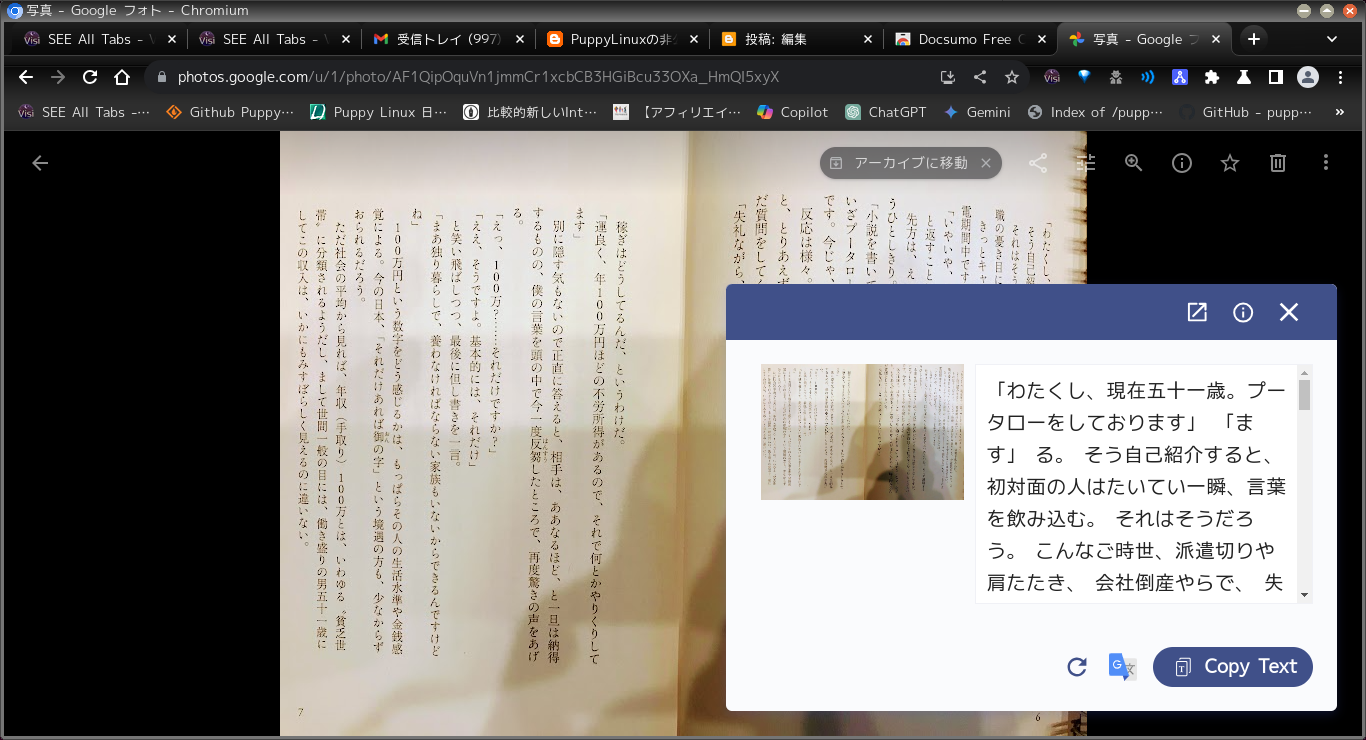Viewport: 1366px width, 740px height.
Task: Show photo info panel
Action: click(1182, 163)
